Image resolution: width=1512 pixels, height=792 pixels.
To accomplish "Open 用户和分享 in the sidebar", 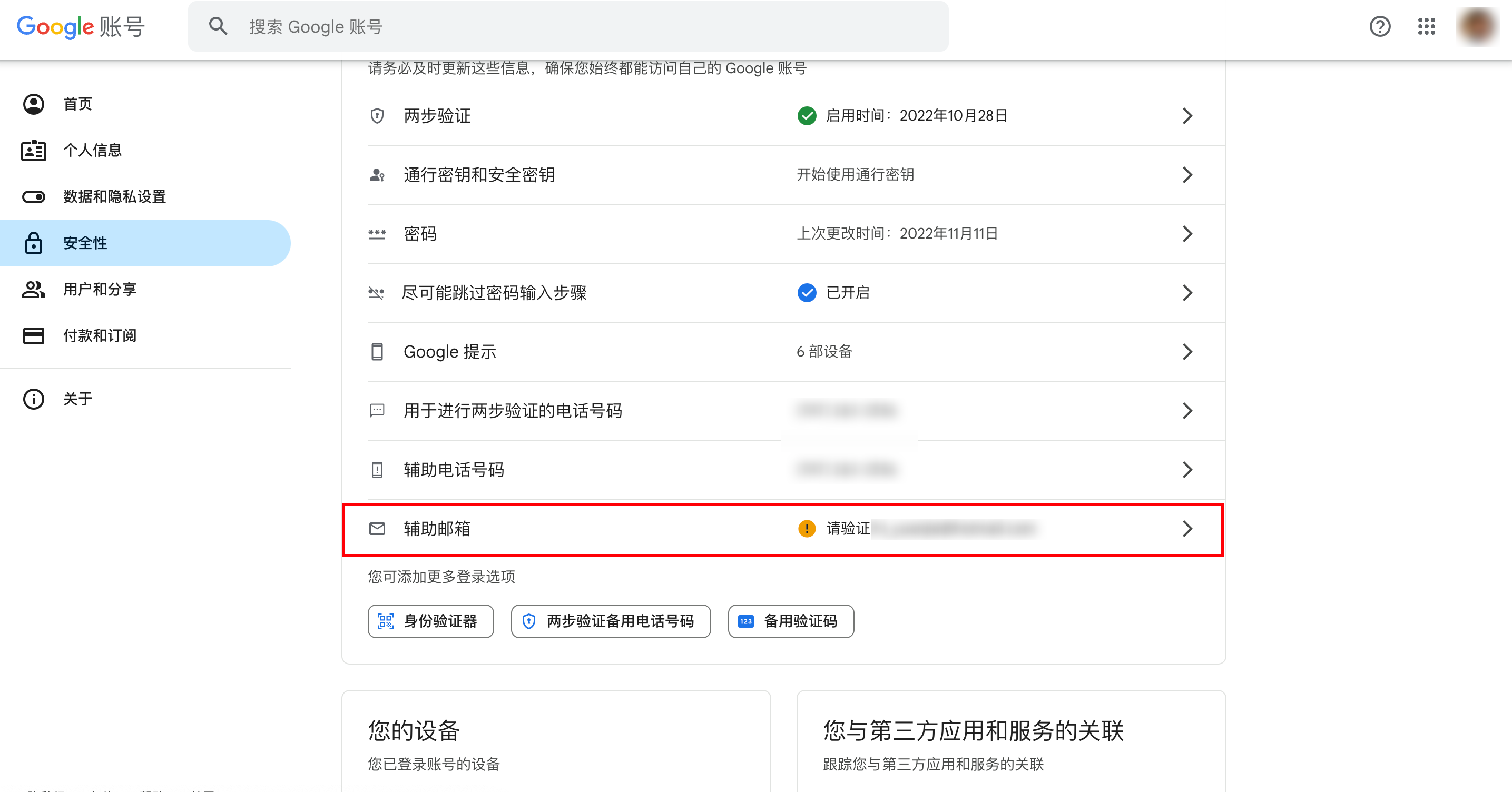I will pos(145,289).
